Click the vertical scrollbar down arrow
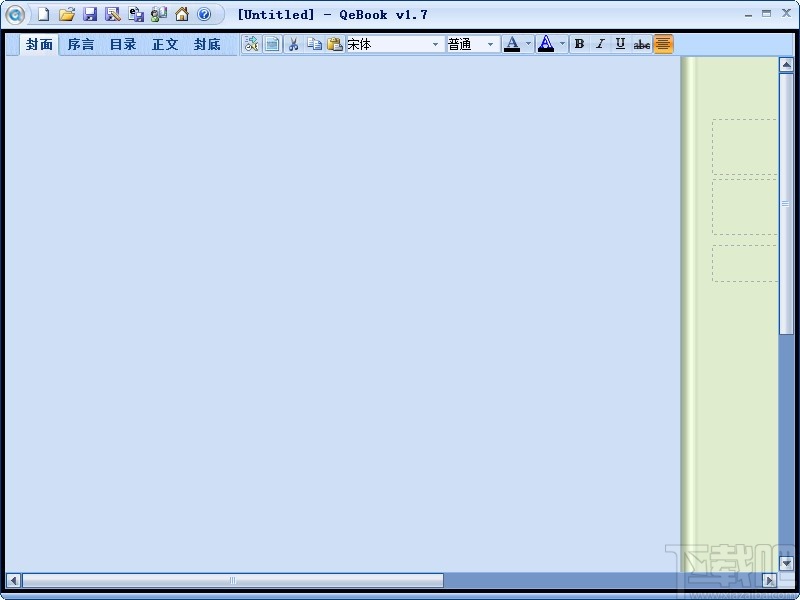Viewport: 800px width, 600px height. (x=787, y=563)
